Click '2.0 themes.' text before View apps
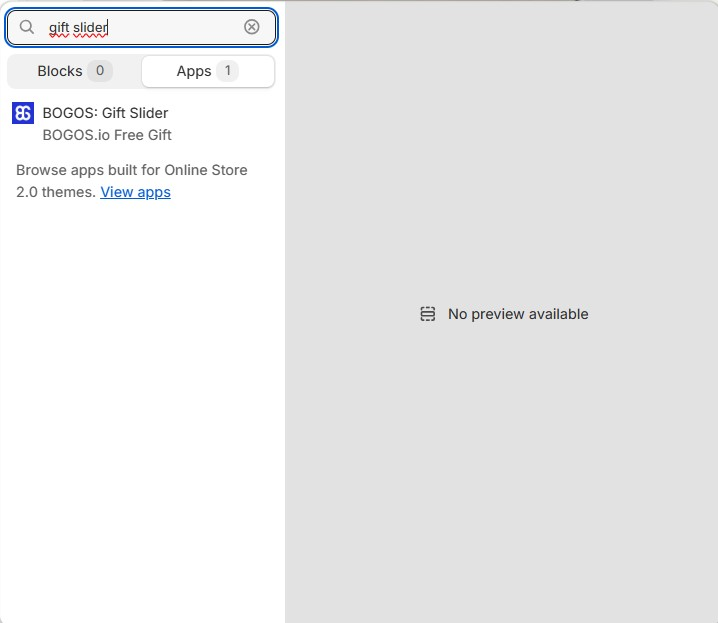The width and height of the screenshot is (718, 623). 56,192
